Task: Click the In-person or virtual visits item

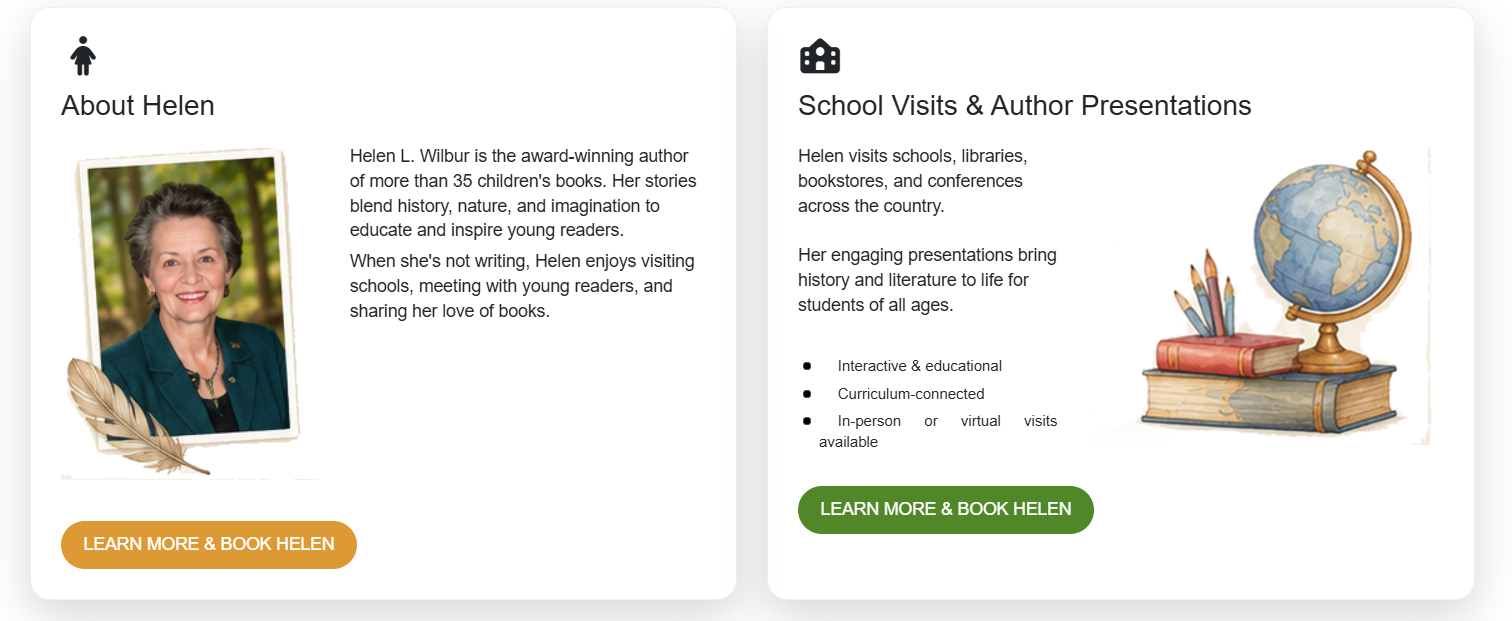Action: [x=938, y=432]
